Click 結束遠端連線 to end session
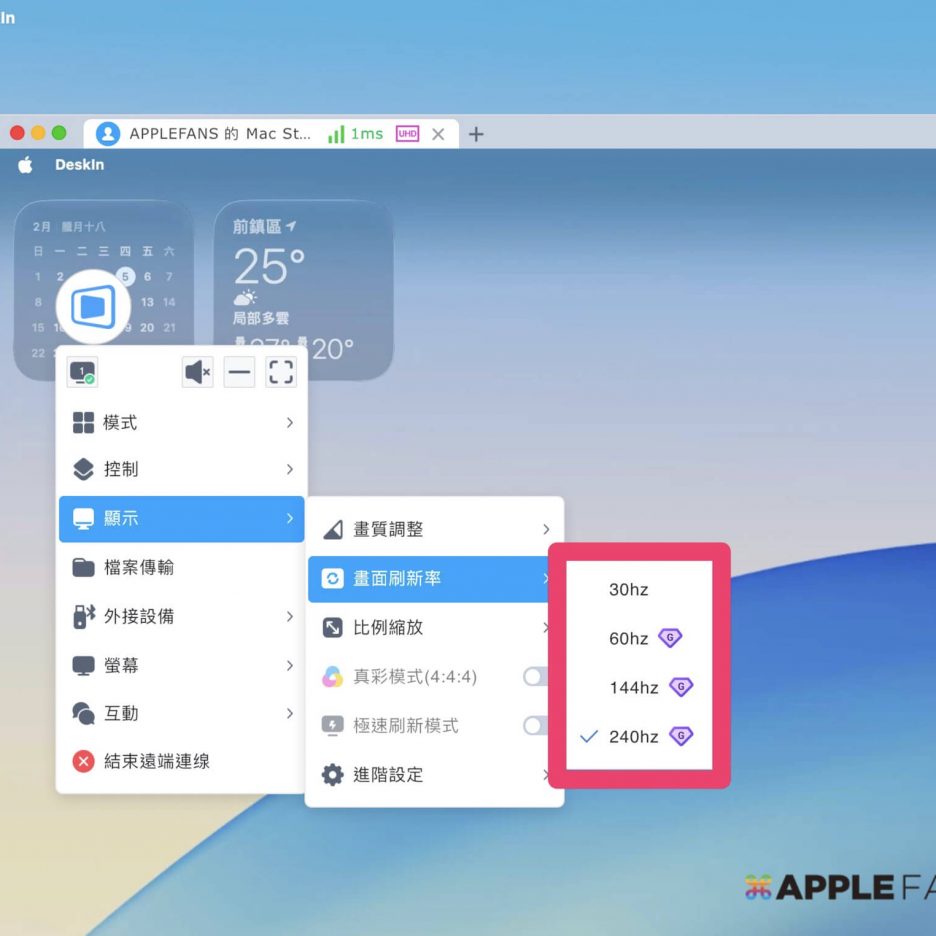936x936 pixels. pos(157,761)
